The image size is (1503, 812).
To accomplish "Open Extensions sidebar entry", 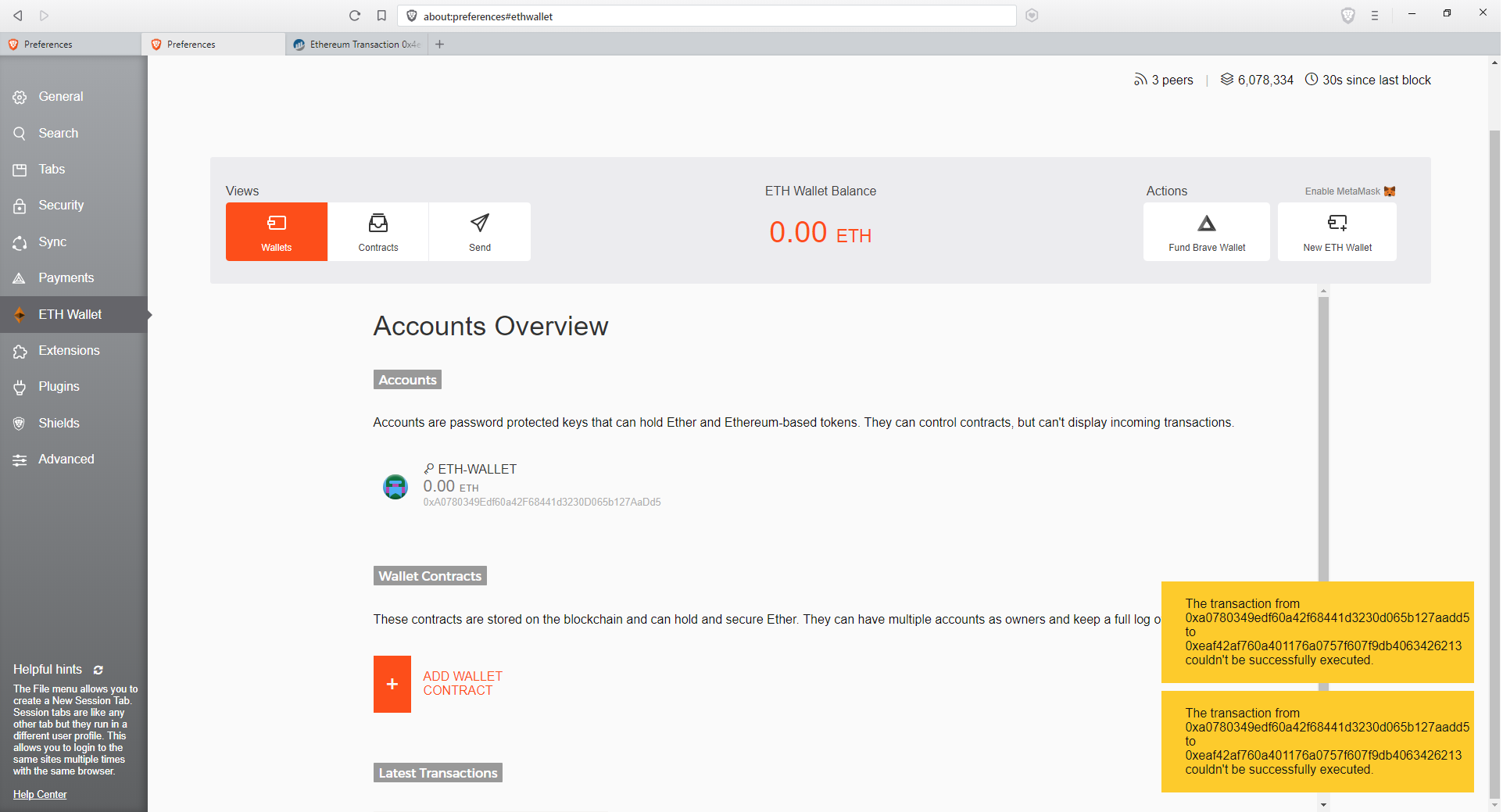I will coord(73,350).
